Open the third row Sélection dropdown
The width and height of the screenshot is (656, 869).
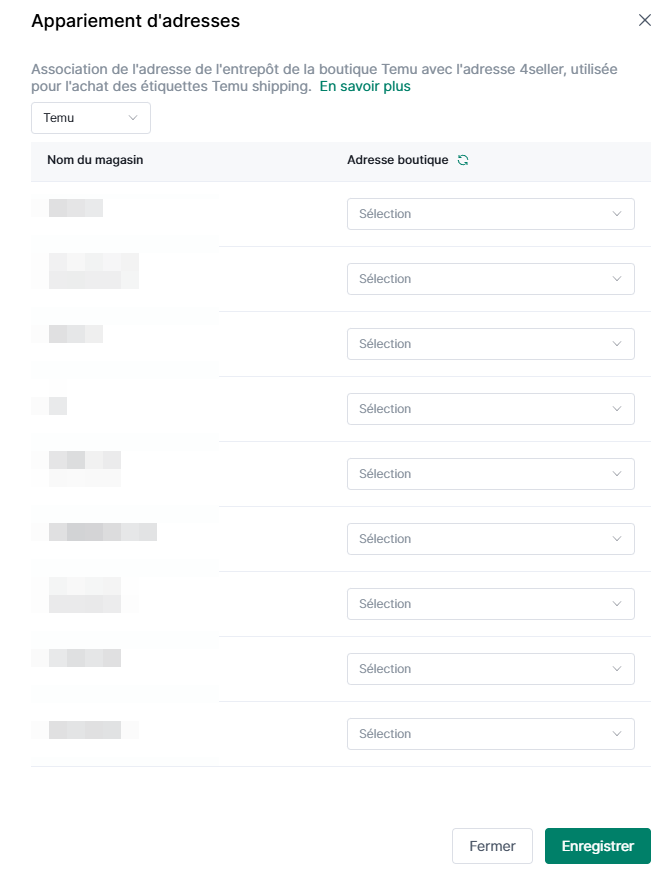click(x=490, y=344)
